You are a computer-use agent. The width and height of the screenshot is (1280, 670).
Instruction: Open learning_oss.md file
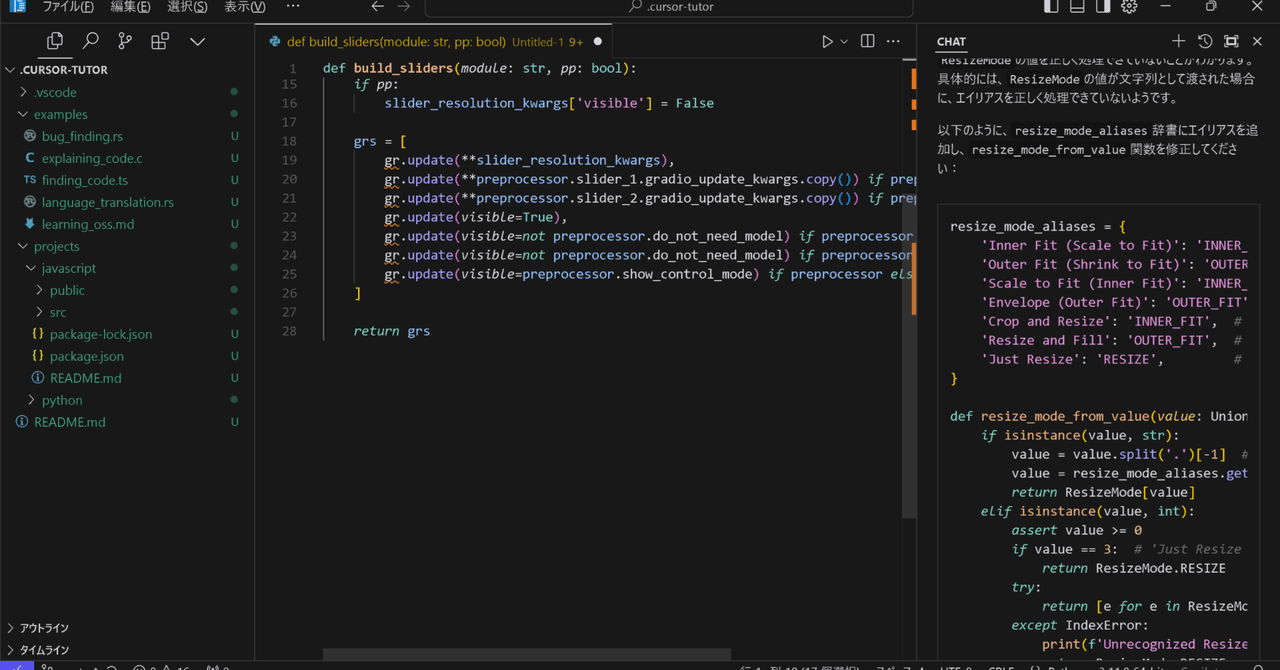tap(88, 224)
